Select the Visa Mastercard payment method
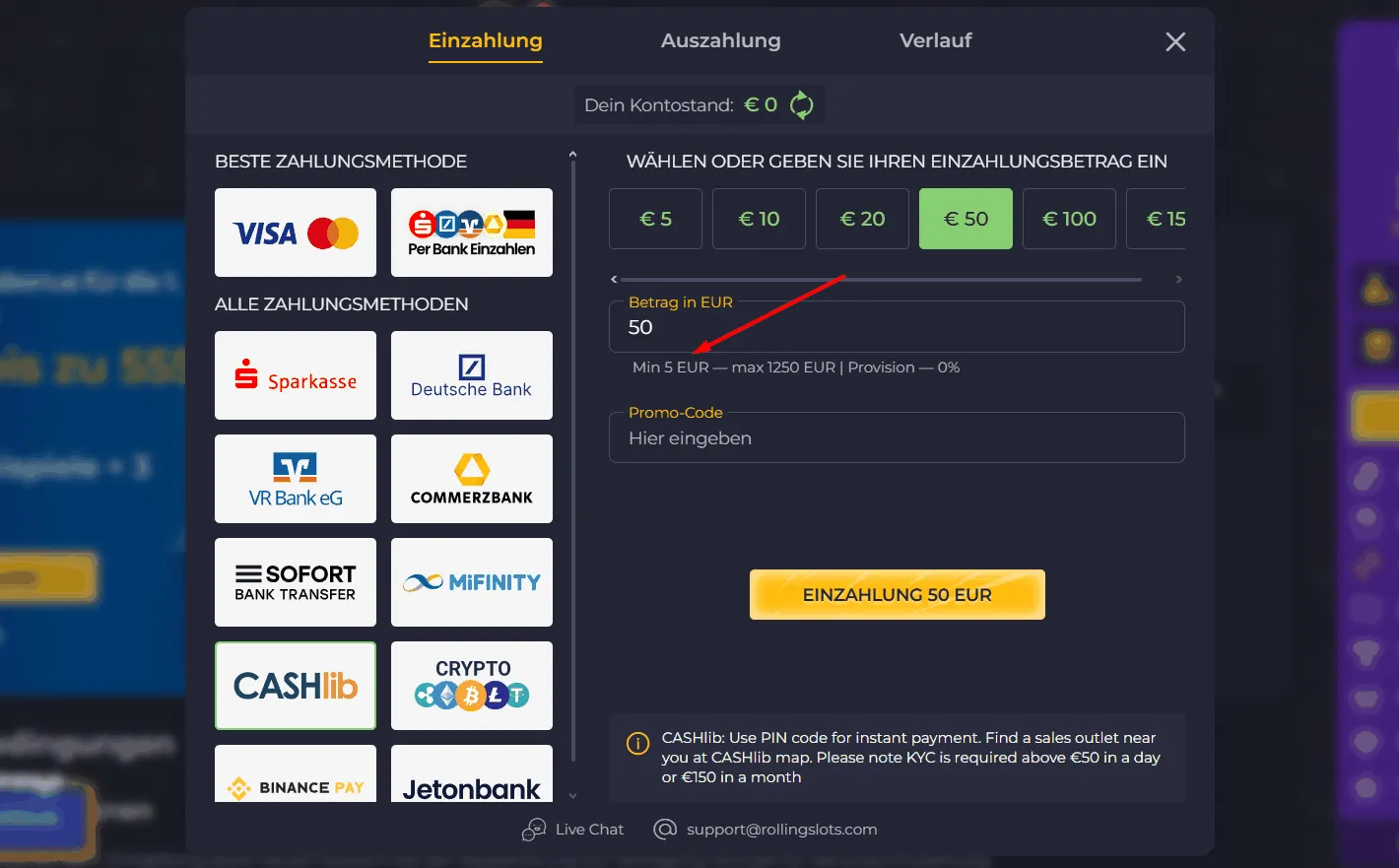The width and height of the screenshot is (1399, 868). (296, 233)
